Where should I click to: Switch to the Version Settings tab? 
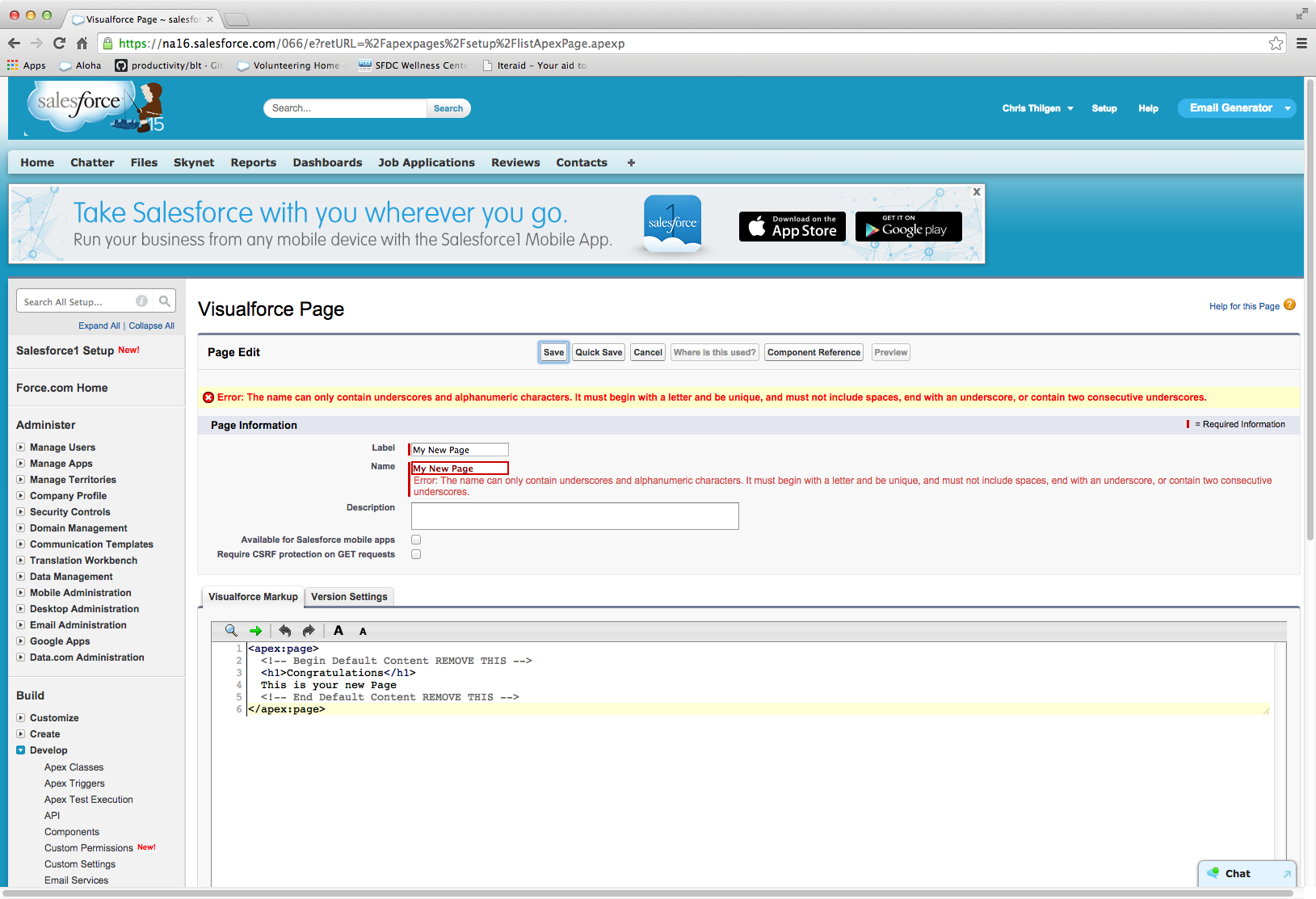pos(349,597)
